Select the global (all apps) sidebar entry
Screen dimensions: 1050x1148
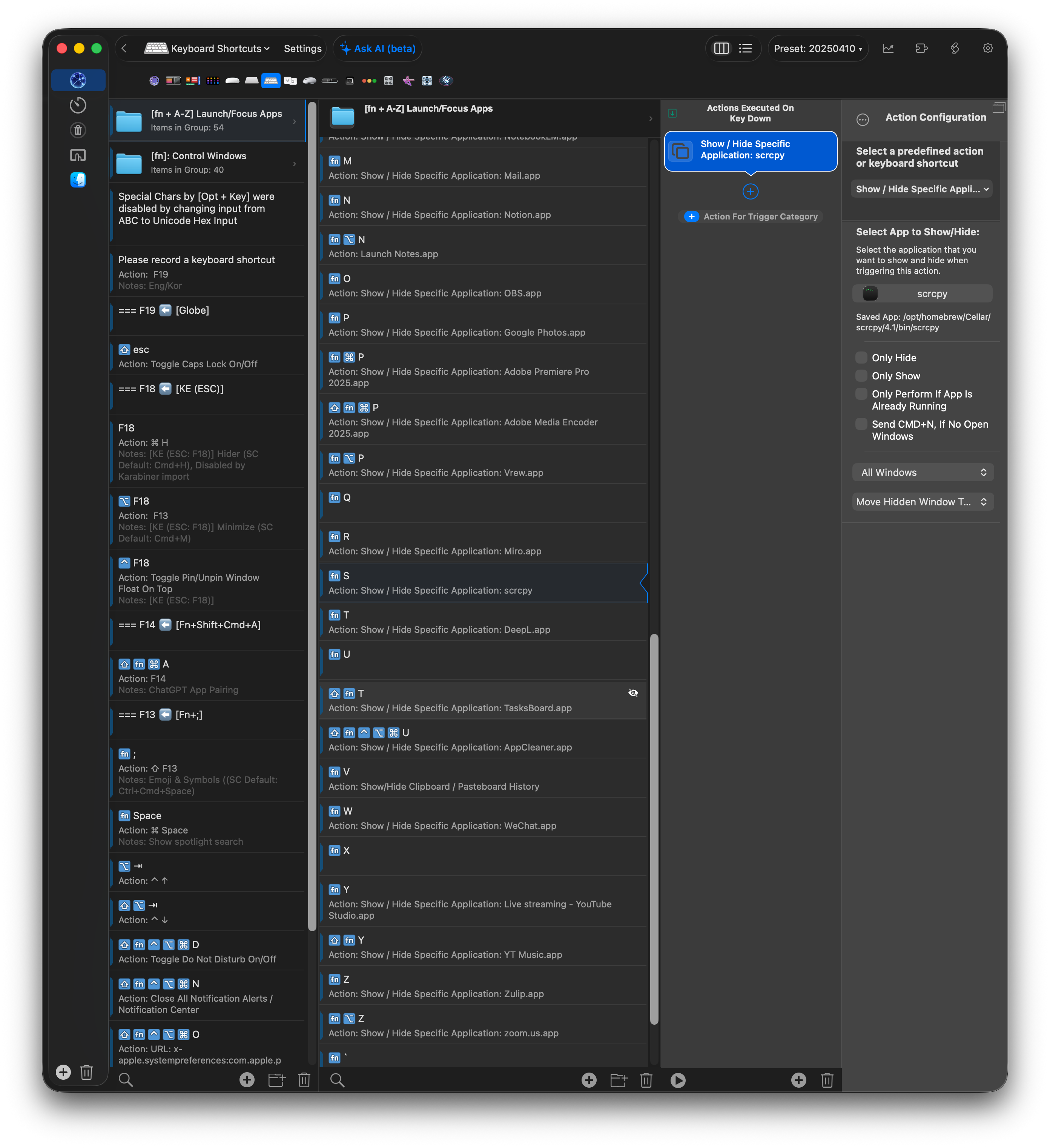coord(78,80)
